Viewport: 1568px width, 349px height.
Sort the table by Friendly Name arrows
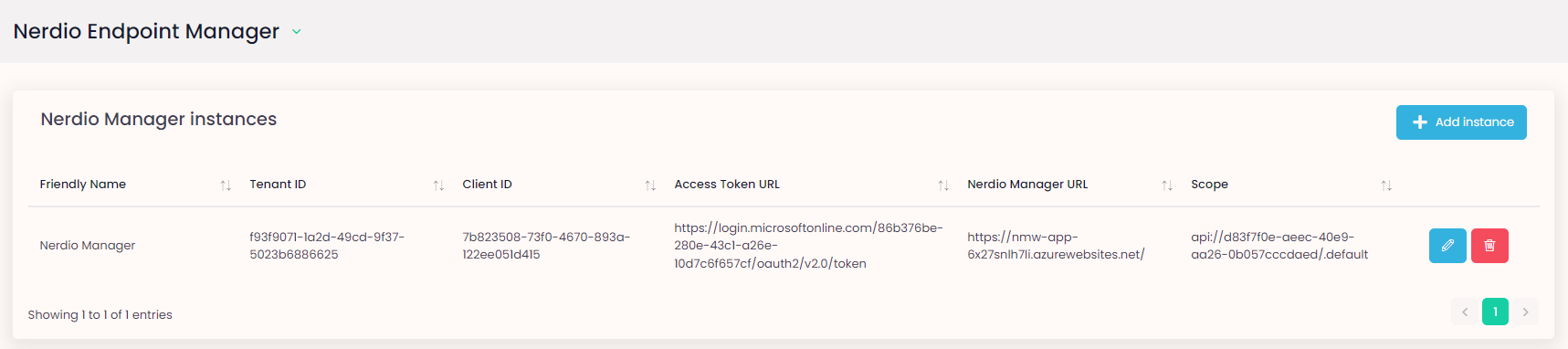point(226,185)
